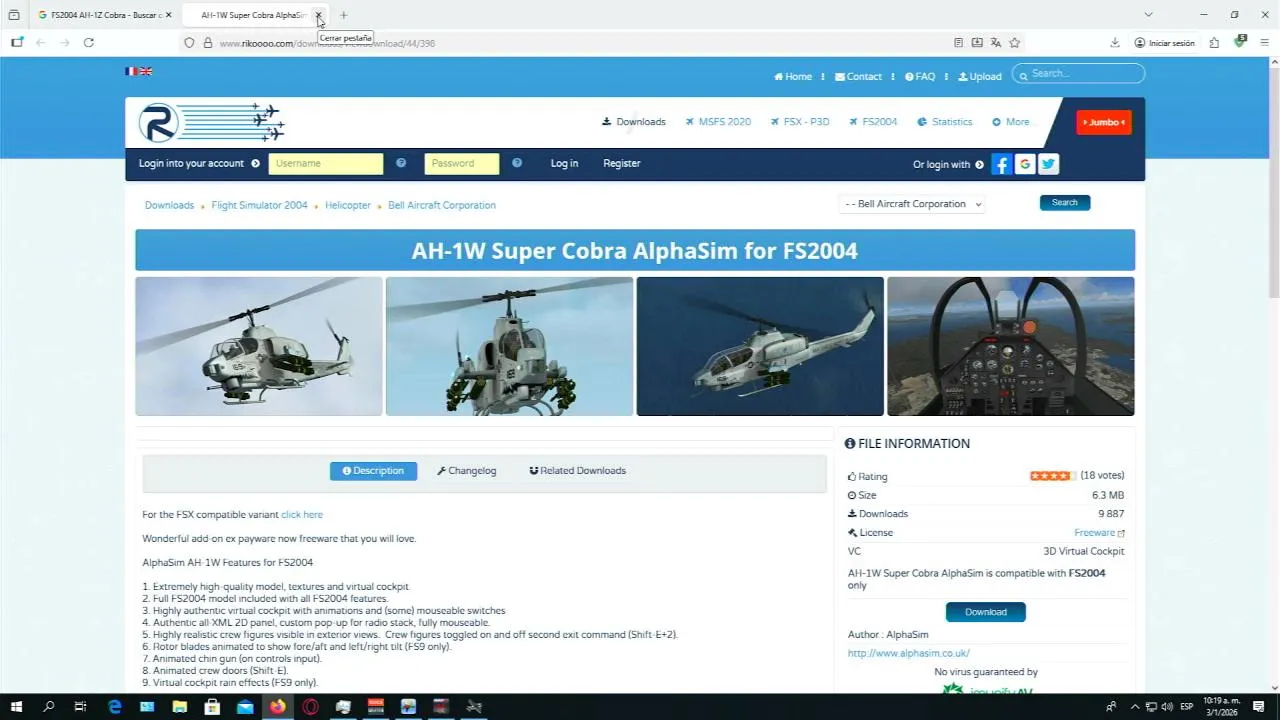
Task: Open the MSFS 2020 menu item
Action: 718,122
